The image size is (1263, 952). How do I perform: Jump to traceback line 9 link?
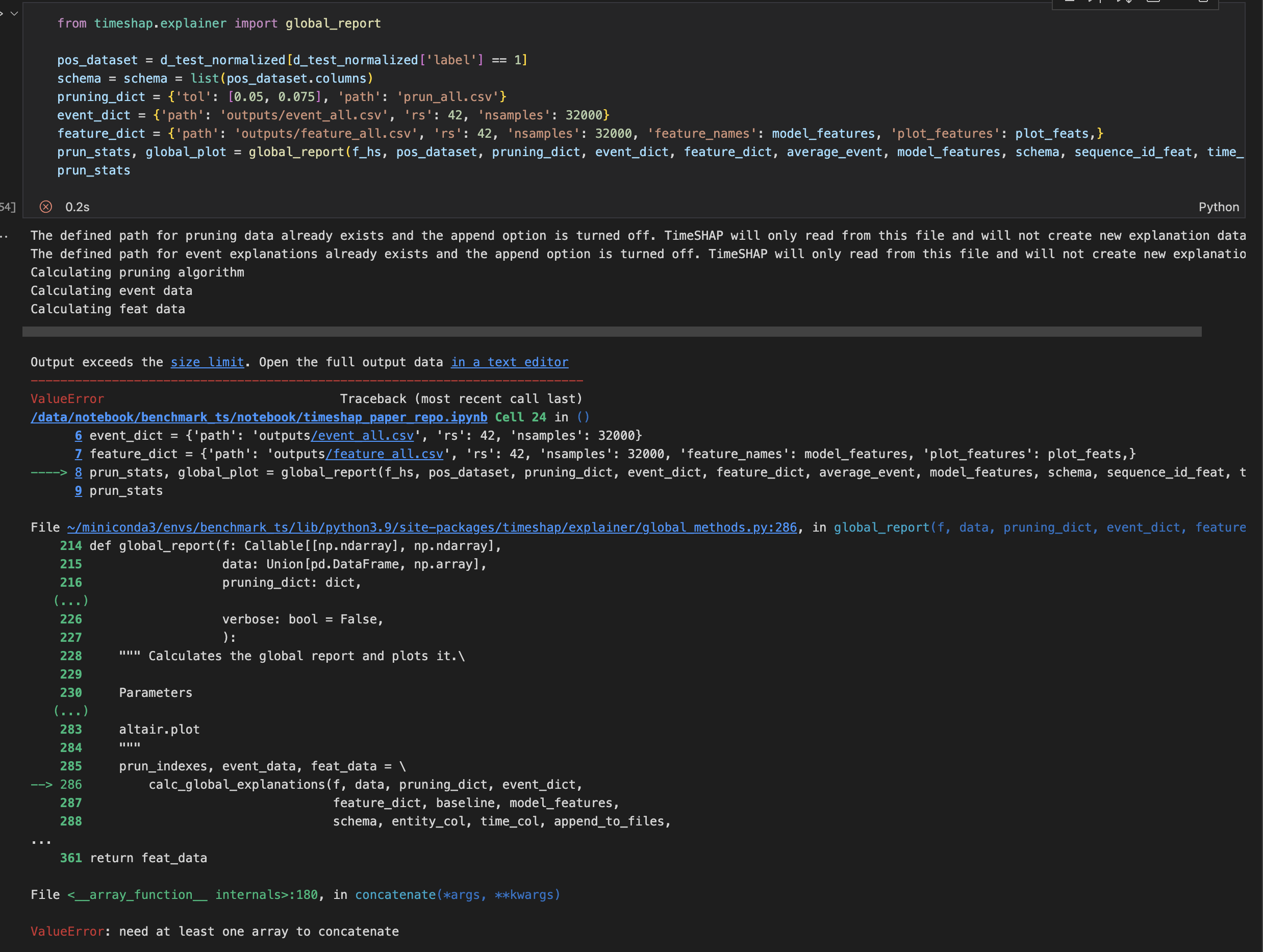(78, 491)
